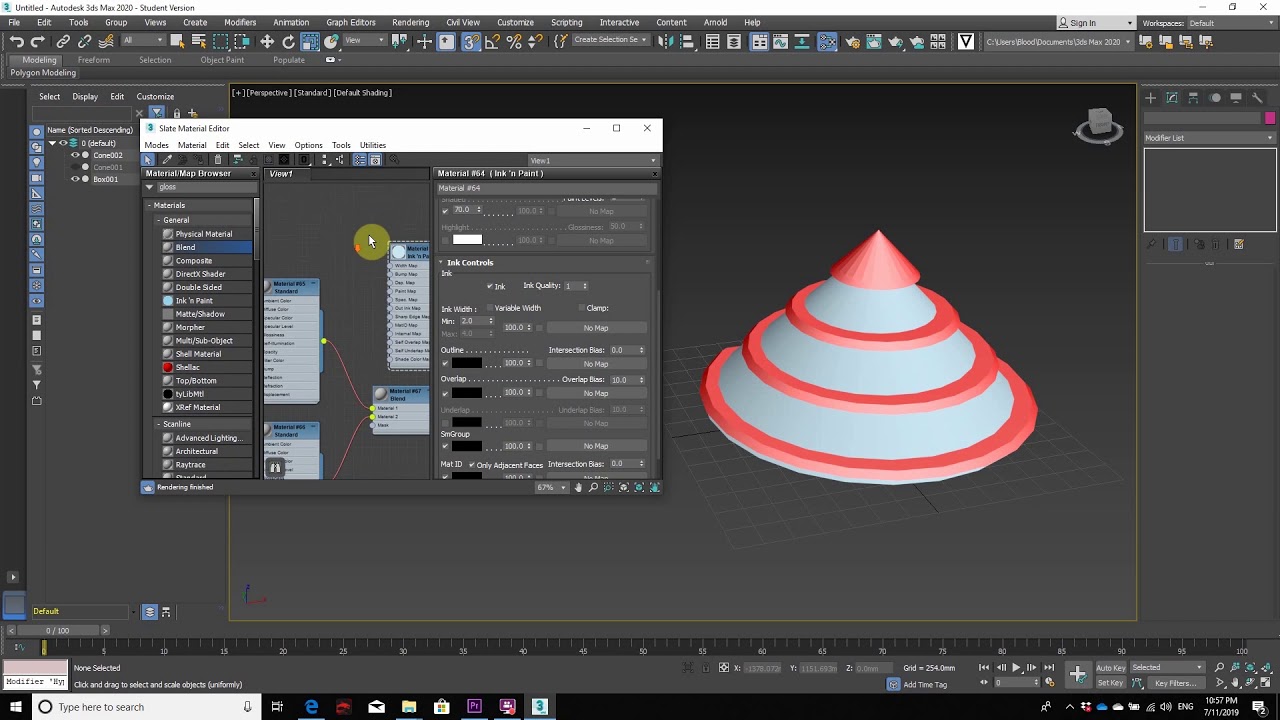The width and height of the screenshot is (1280, 720).
Task: Select the Rotate transform tool
Action: click(x=289, y=41)
